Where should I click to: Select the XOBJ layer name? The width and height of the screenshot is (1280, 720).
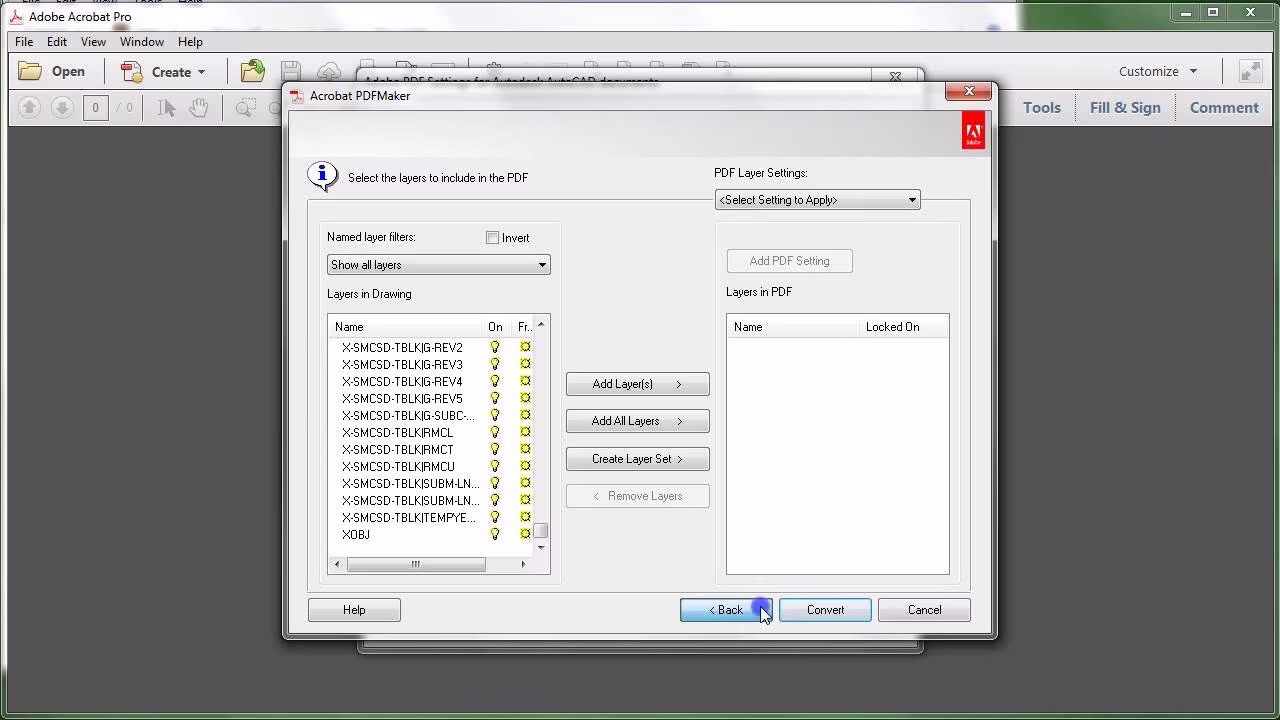click(356, 534)
